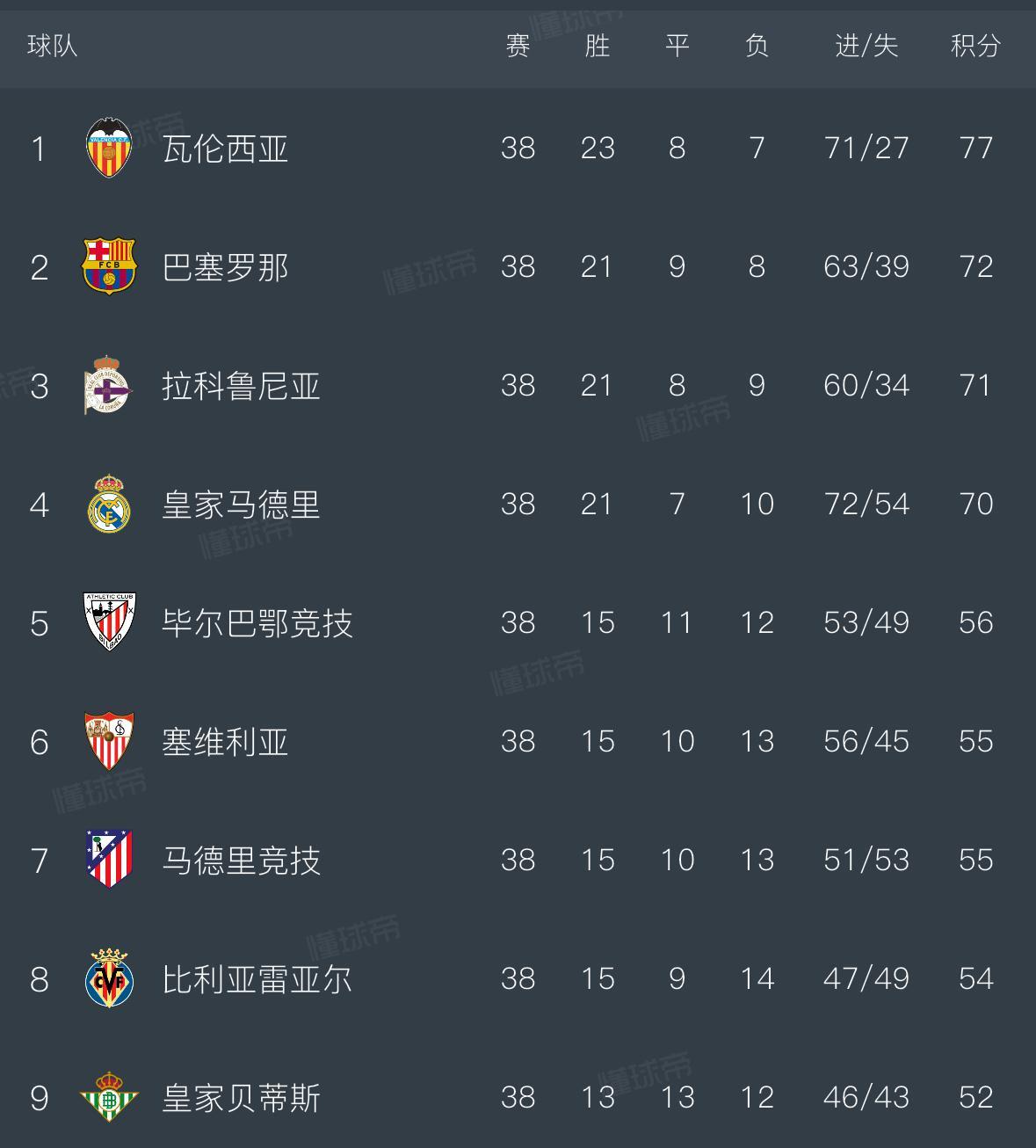This screenshot has height=1148, width=1036.
Task: Open the Villarreal crest icon
Action: [109, 978]
